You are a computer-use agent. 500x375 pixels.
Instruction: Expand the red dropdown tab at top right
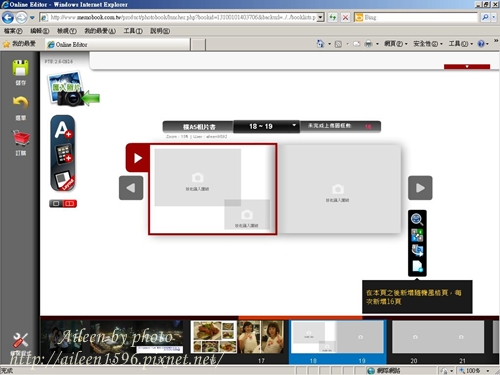pos(467,67)
